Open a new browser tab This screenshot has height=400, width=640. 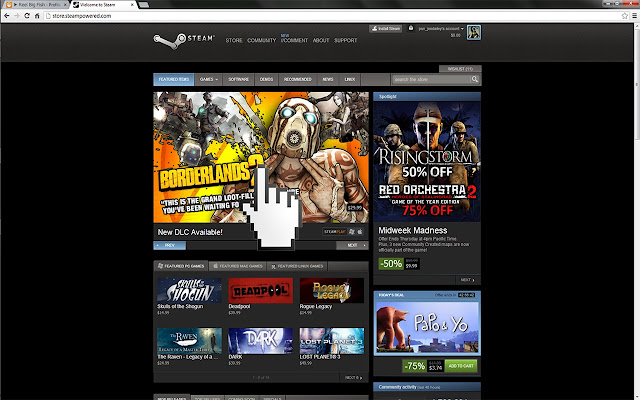tap(143, 4)
